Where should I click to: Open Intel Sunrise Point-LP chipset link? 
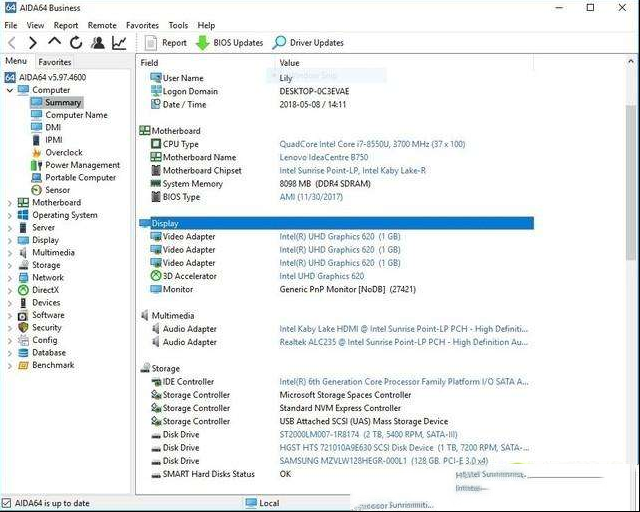pos(353,171)
